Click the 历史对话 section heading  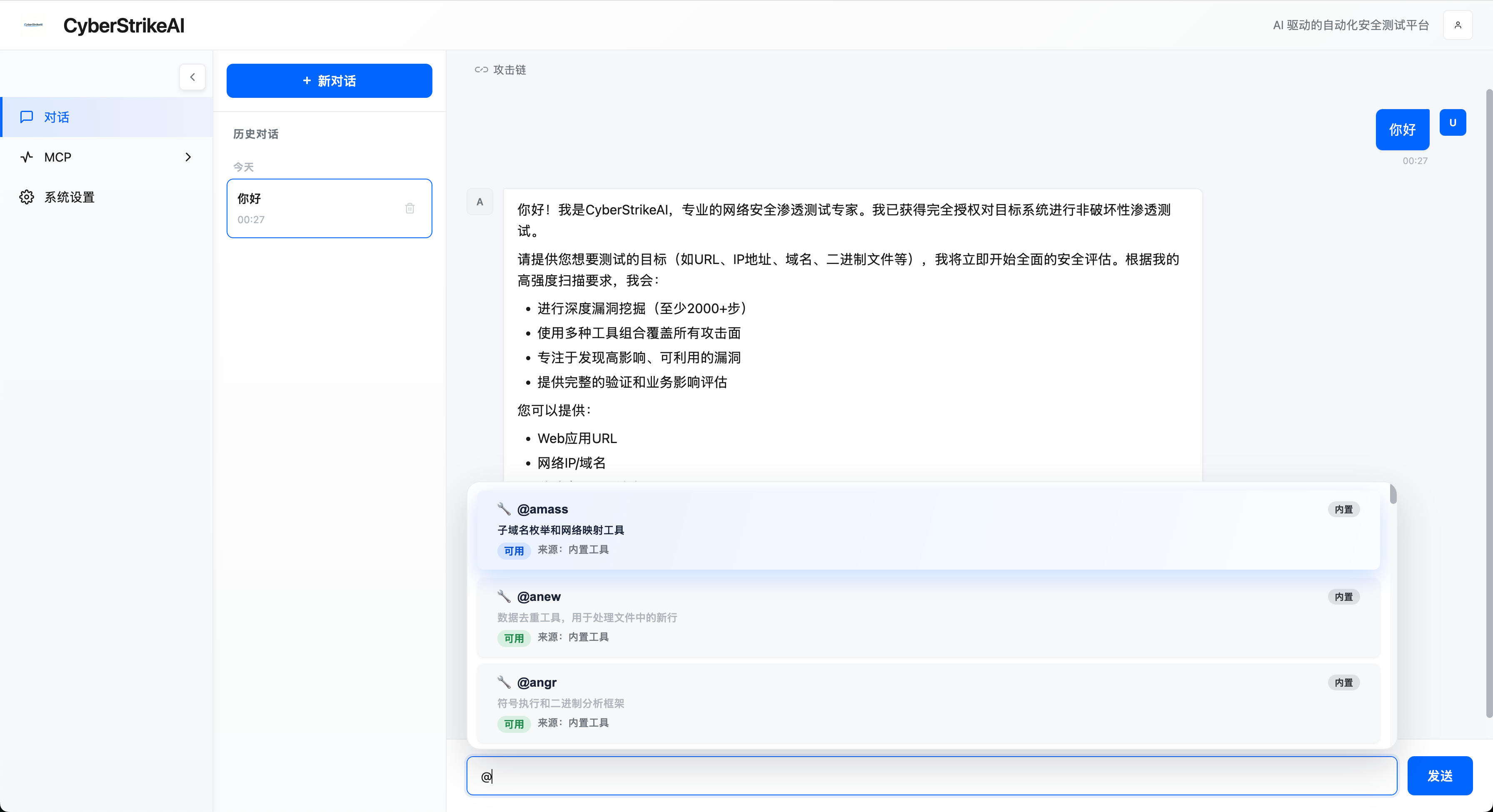256,134
